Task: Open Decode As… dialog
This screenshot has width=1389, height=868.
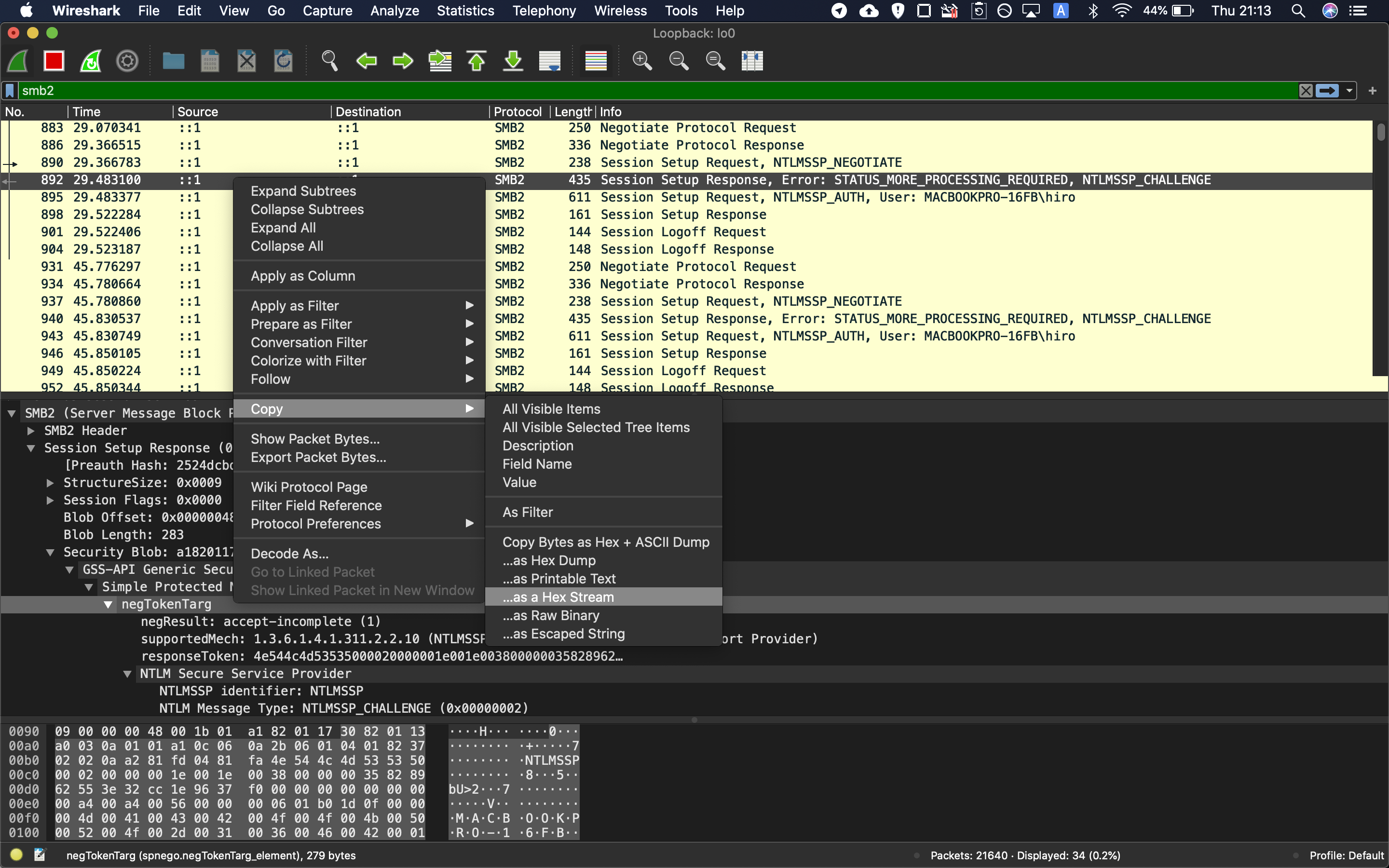Action: pos(359,554)
